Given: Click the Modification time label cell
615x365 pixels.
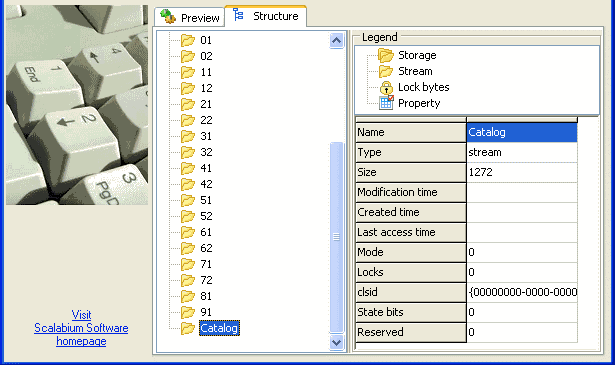Looking at the screenshot, I should (411, 192).
